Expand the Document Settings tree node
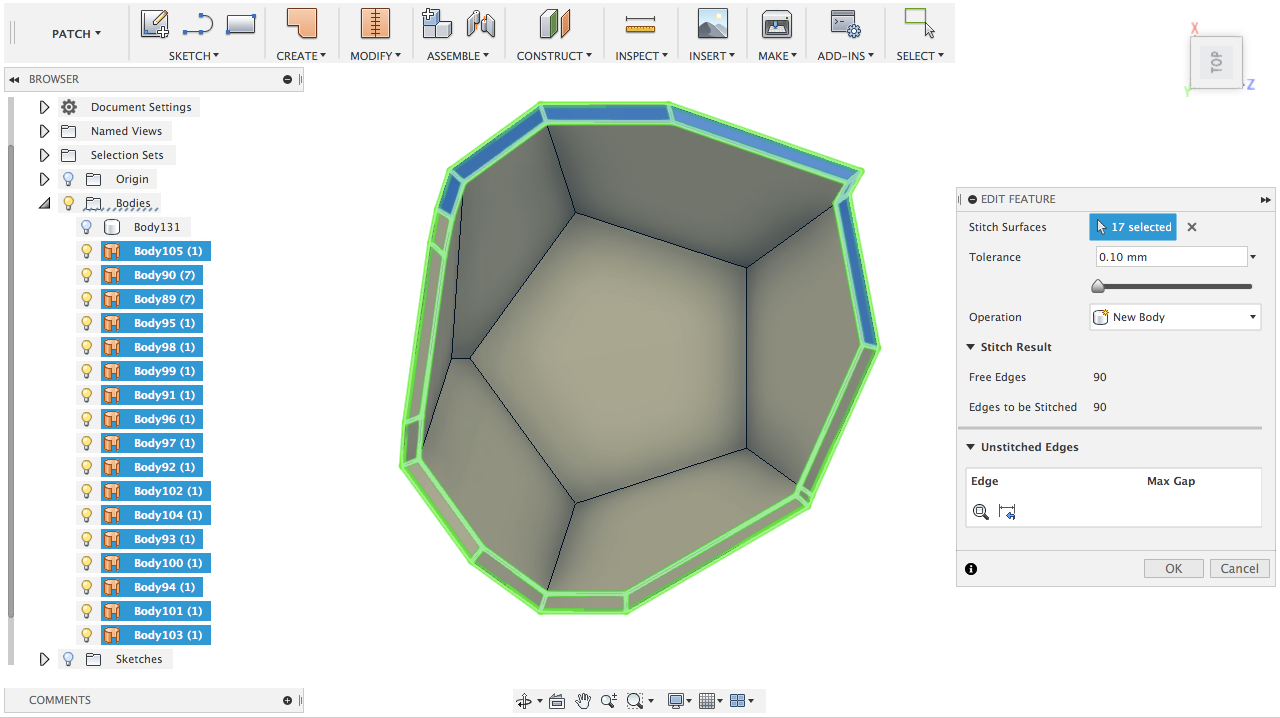This screenshot has width=1280, height=718. (x=44, y=107)
